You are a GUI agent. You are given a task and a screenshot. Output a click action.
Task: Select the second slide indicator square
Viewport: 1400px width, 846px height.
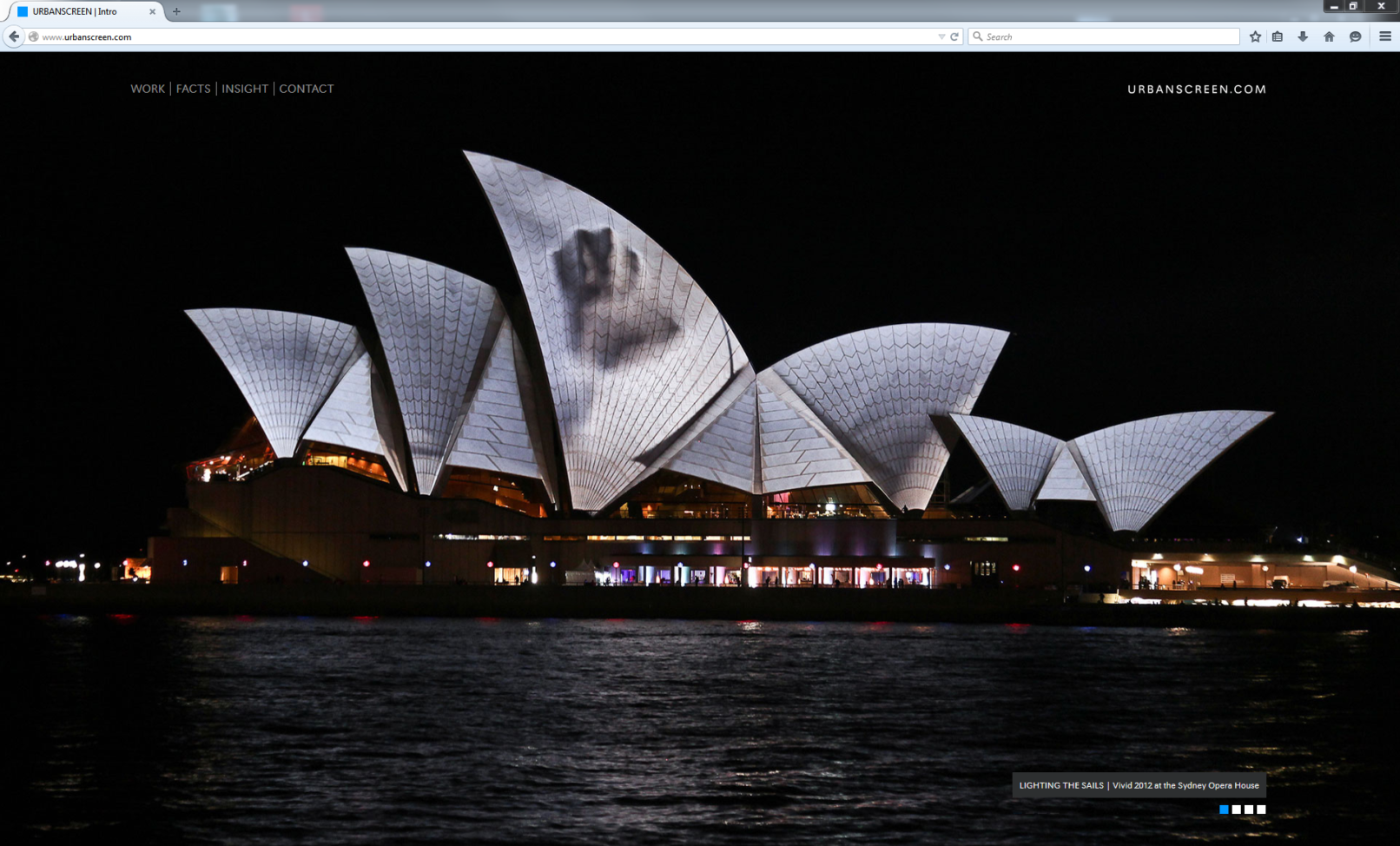pos(1236,810)
